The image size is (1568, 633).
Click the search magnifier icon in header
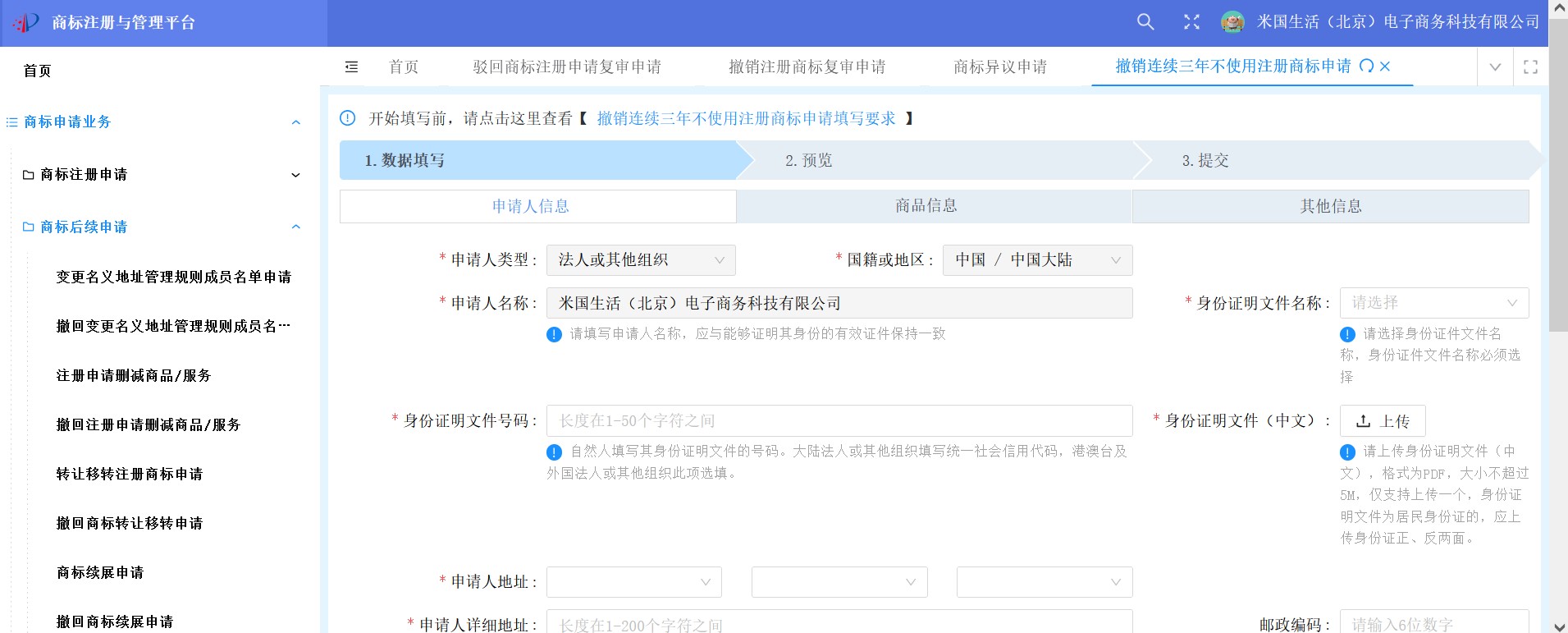[1145, 22]
